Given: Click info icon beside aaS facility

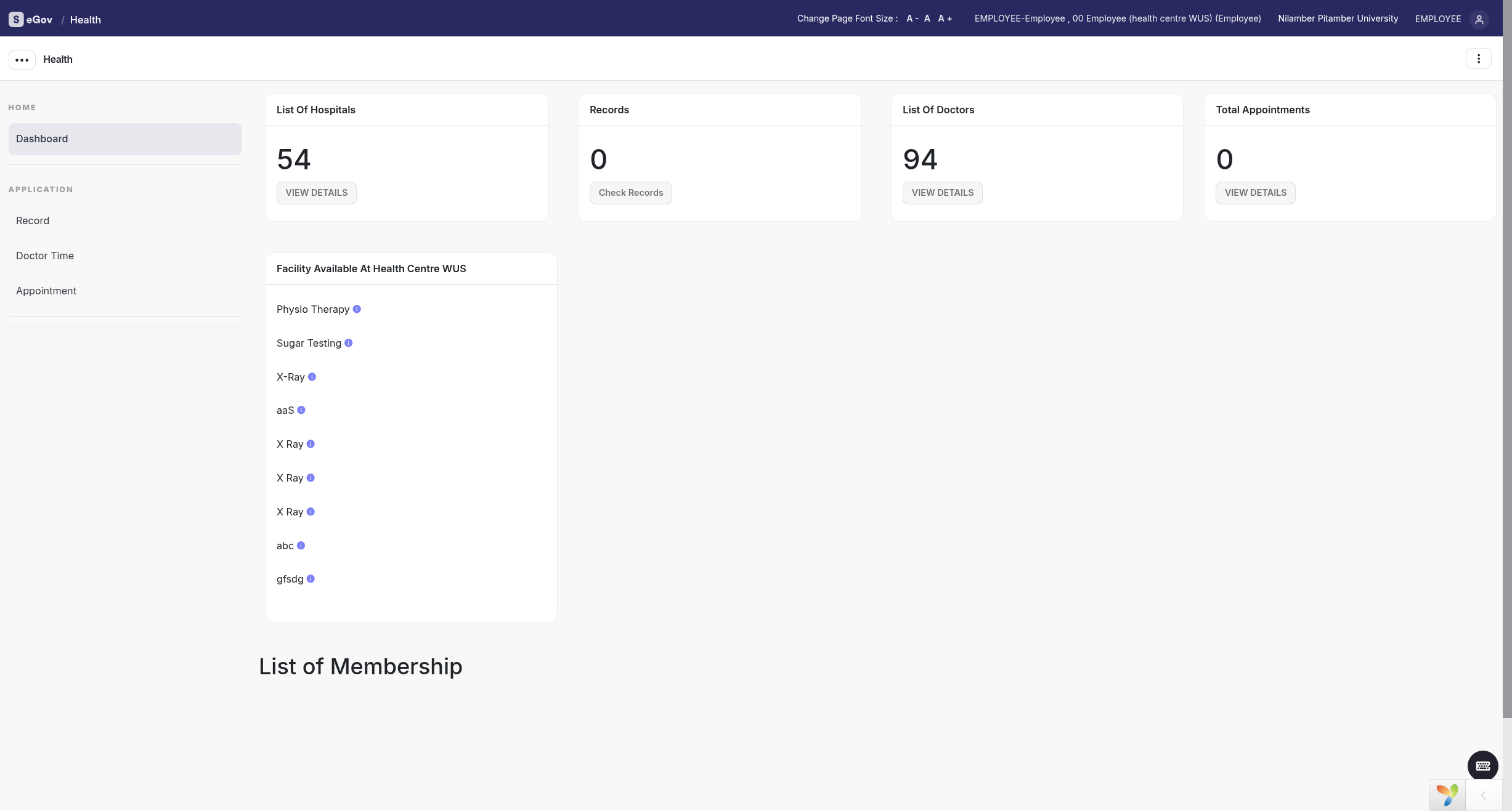Looking at the screenshot, I should (x=301, y=410).
